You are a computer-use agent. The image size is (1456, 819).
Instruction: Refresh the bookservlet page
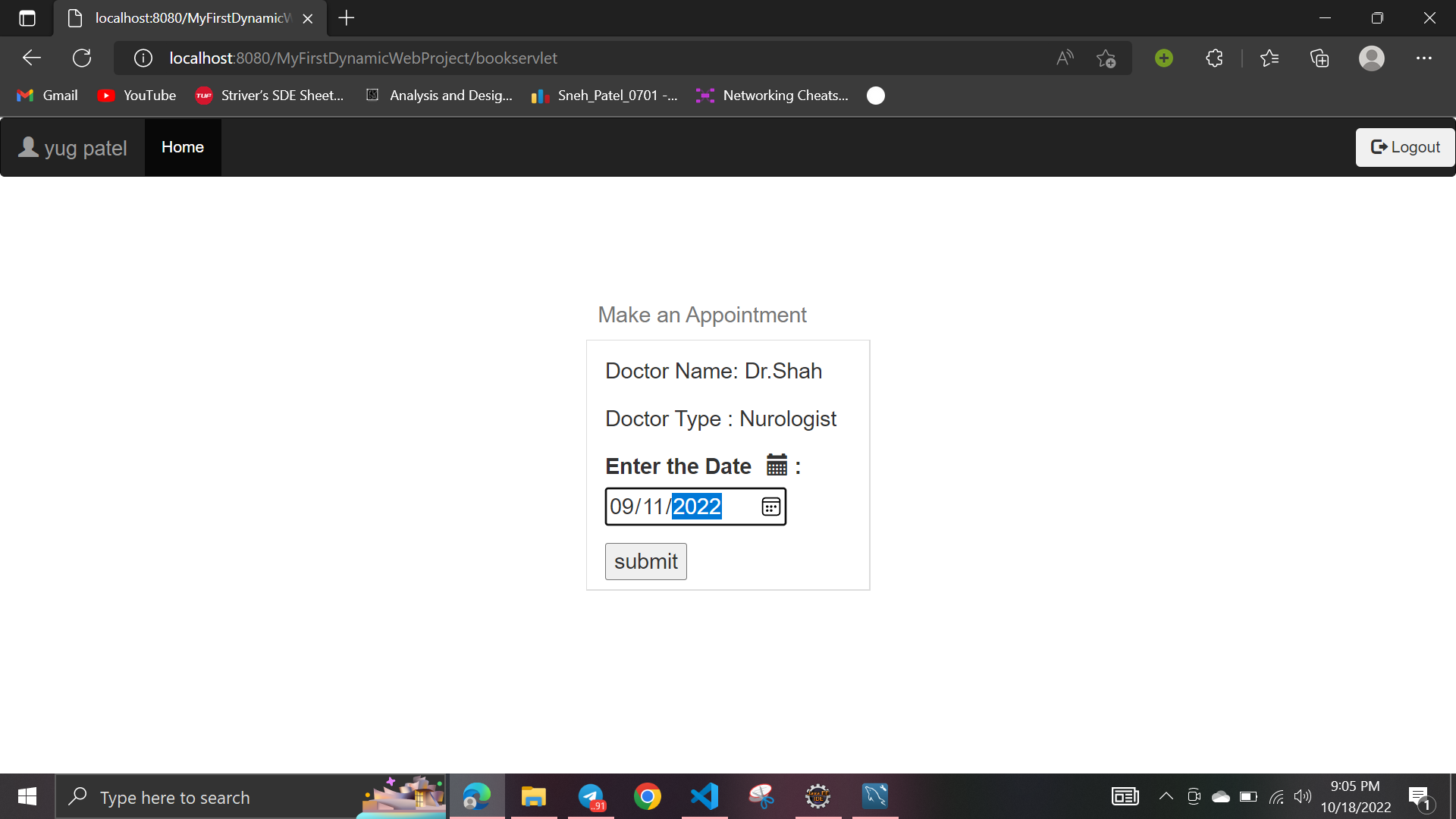tap(82, 58)
